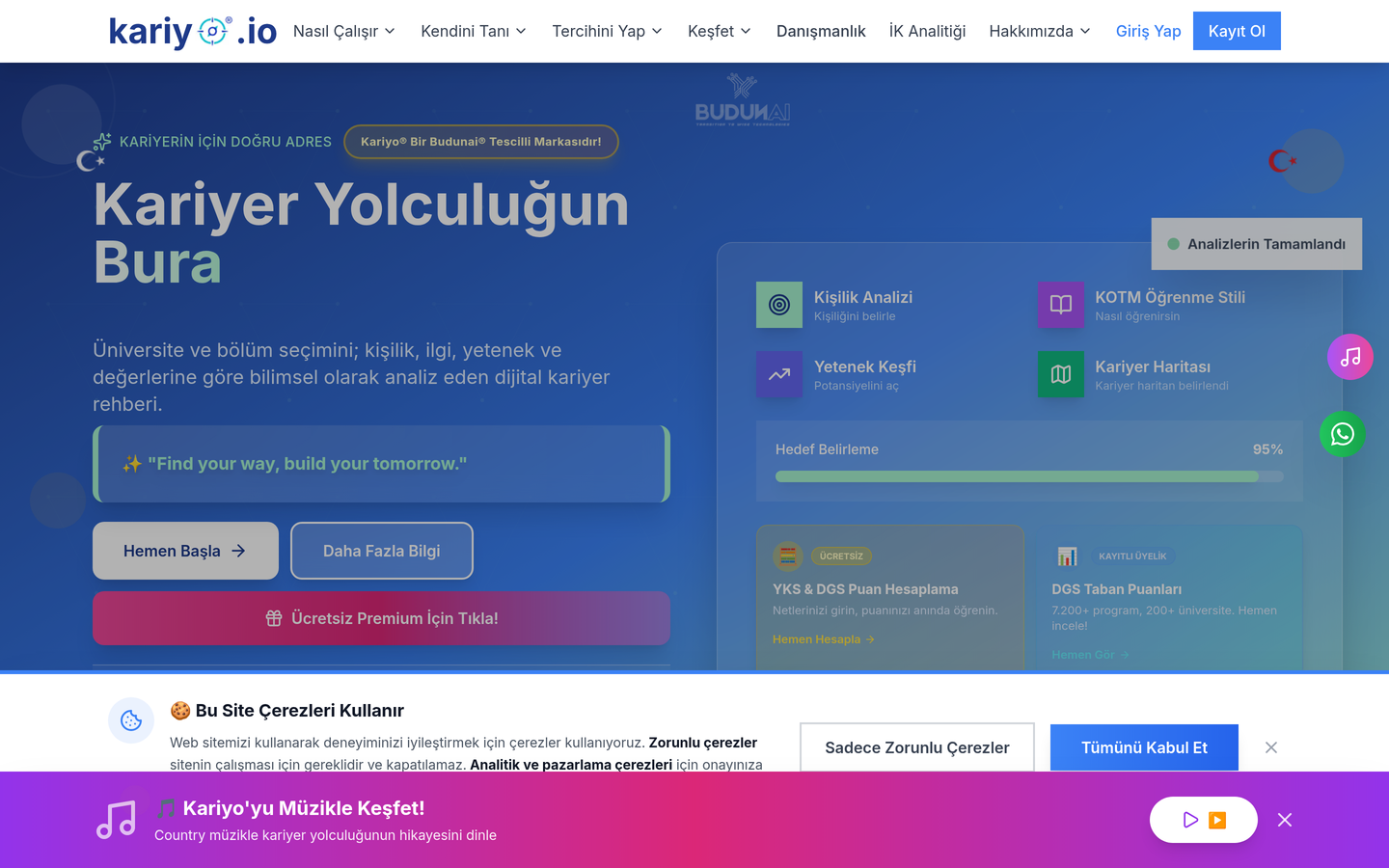
Task: Click the KOTM Öğrenme Stili book icon
Action: [x=1061, y=305]
